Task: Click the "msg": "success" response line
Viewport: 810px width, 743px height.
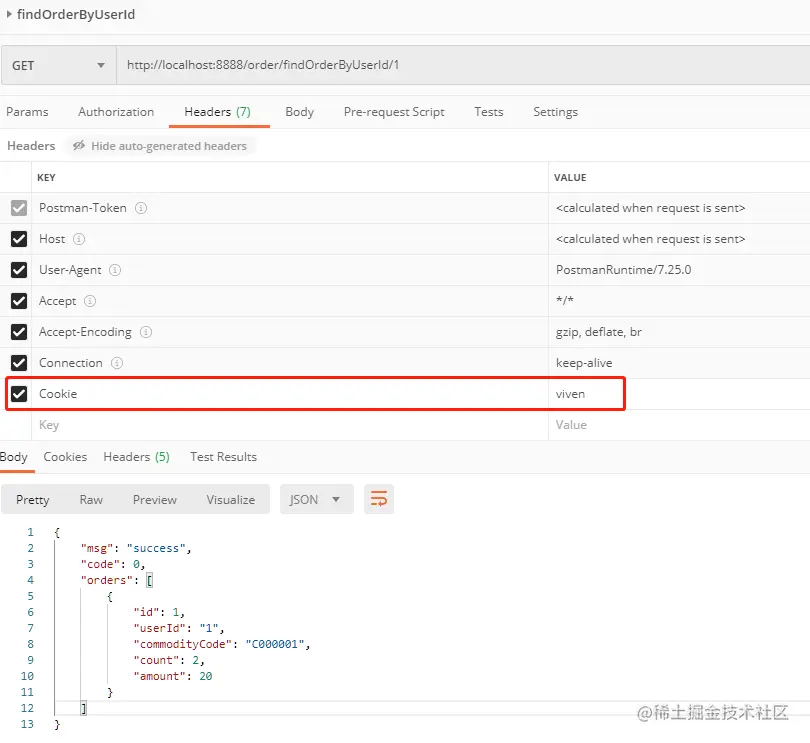Action: tap(136, 549)
